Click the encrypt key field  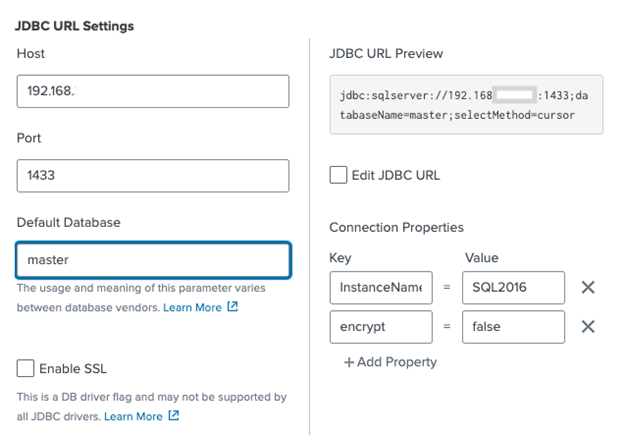tap(381, 327)
